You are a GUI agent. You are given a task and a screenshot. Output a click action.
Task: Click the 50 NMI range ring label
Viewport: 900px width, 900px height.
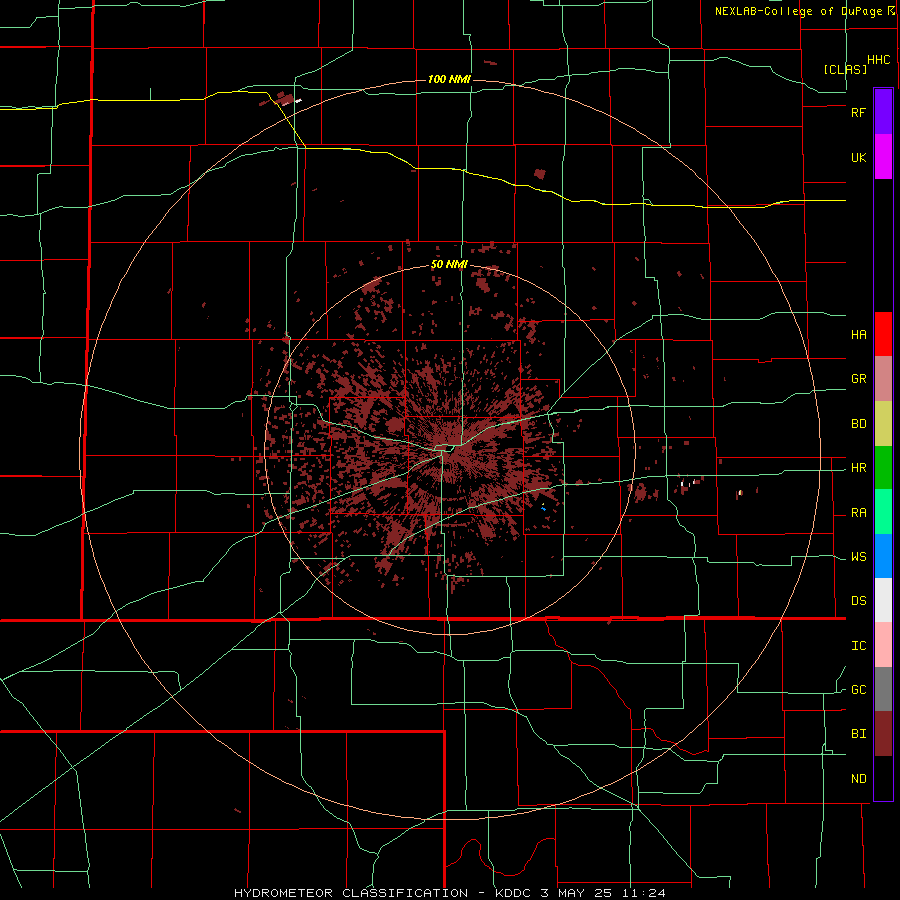point(449,265)
